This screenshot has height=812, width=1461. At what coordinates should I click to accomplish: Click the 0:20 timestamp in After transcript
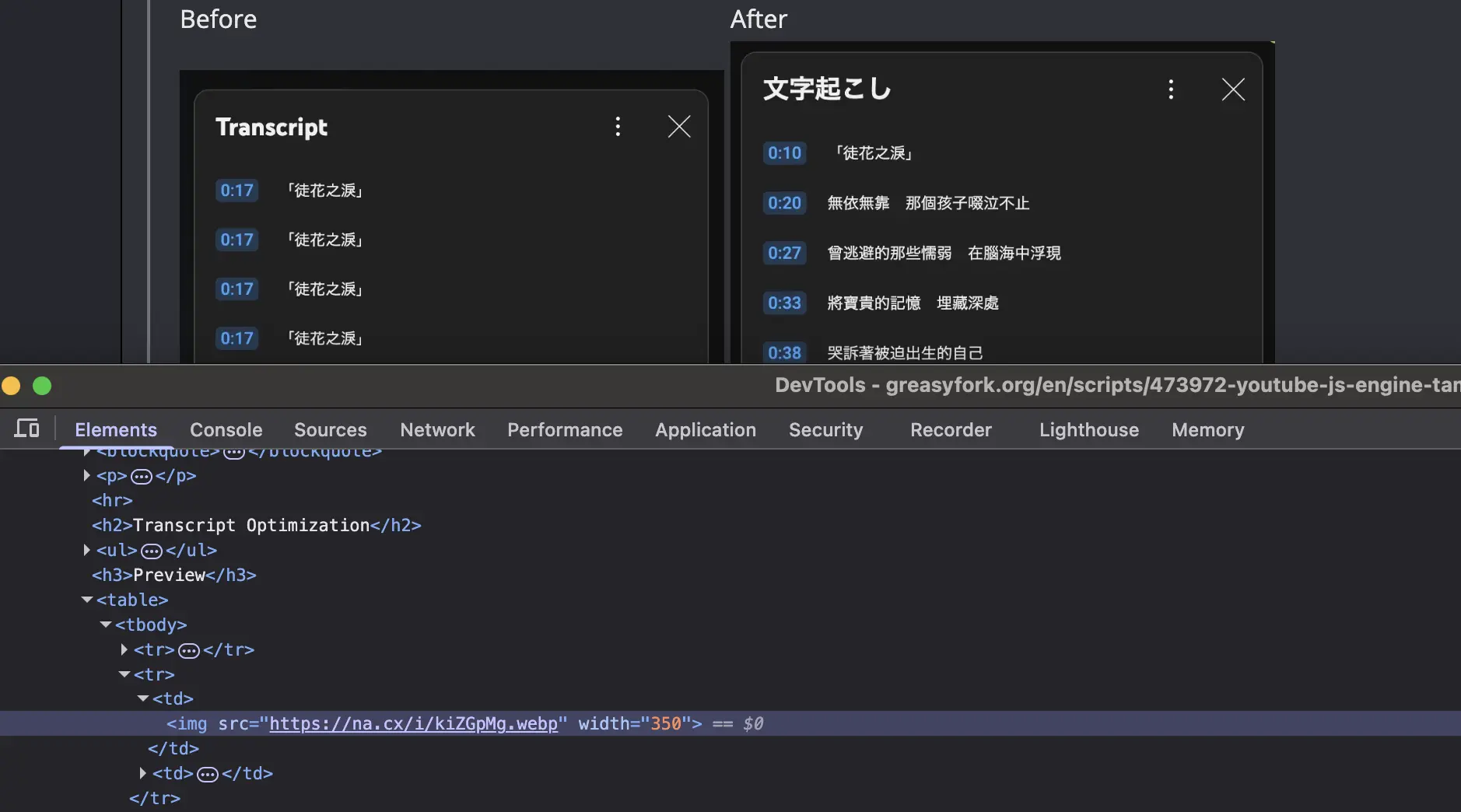784,203
